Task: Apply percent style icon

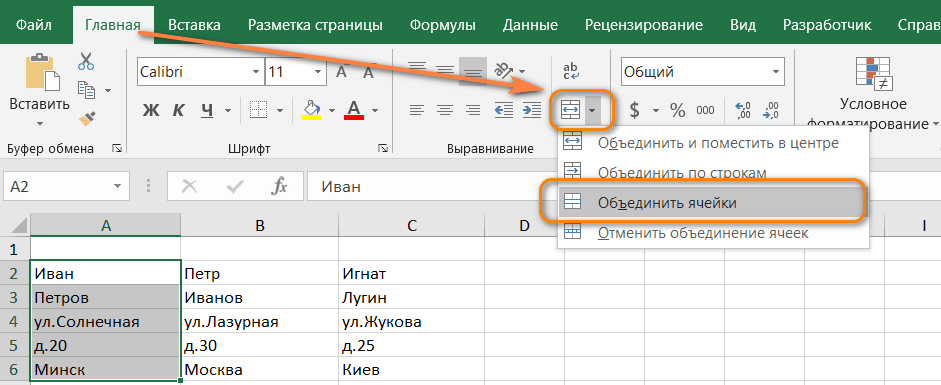Action: point(678,110)
